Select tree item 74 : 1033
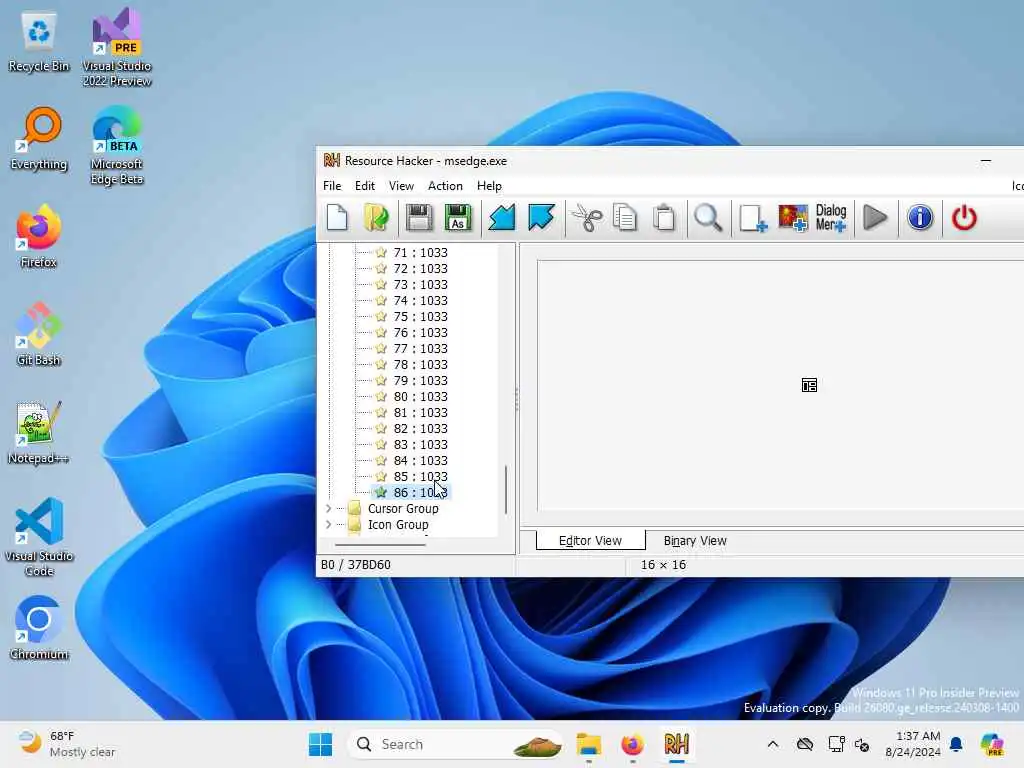Image resolution: width=1024 pixels, height=768 pixels. 420,300
